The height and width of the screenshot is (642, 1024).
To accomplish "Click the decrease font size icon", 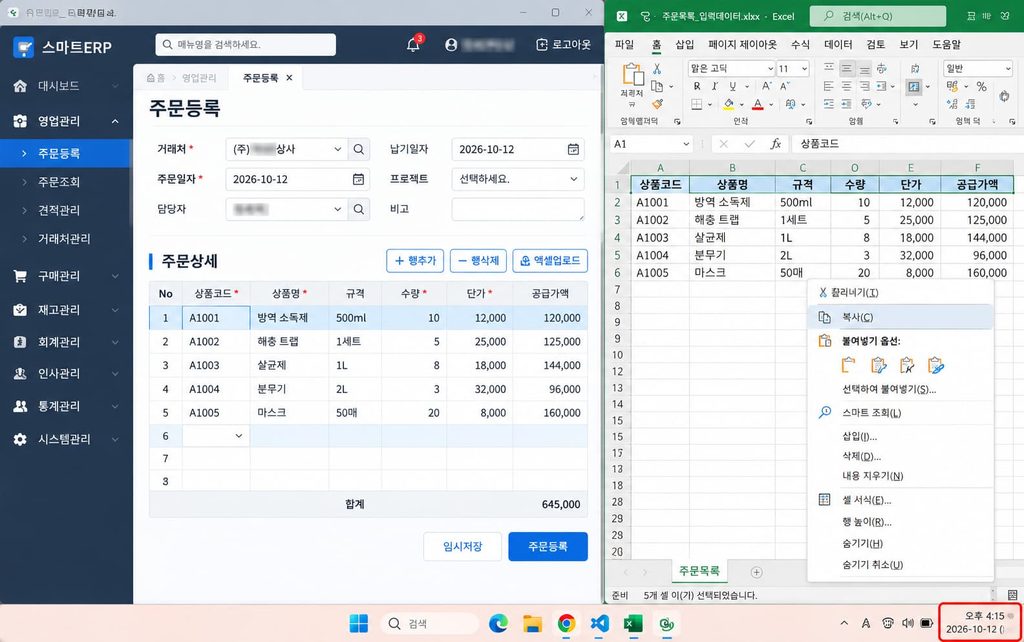I will point(784,86).
